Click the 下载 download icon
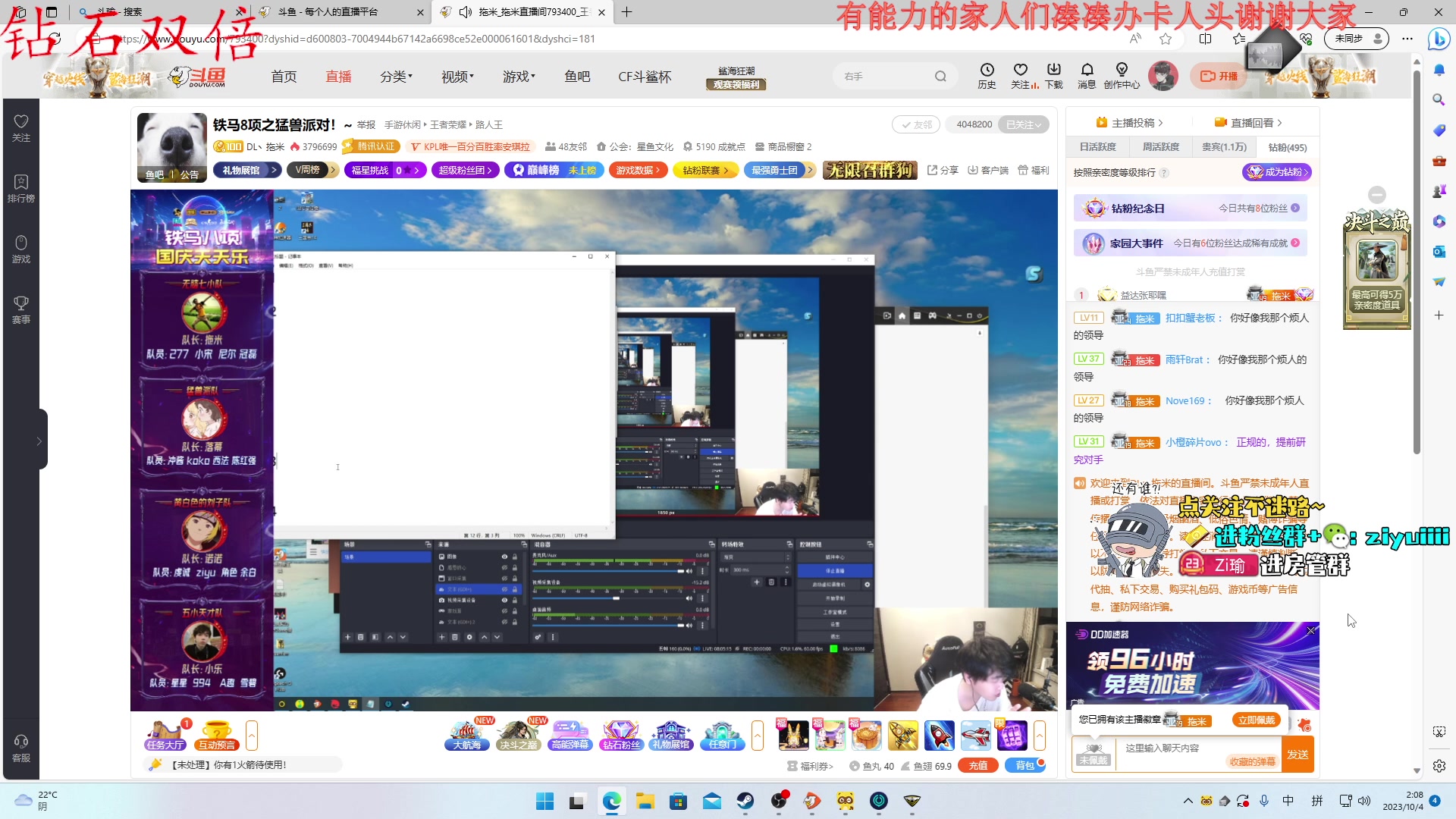This screenshot has width=1456, height=819. [1054, 75]
